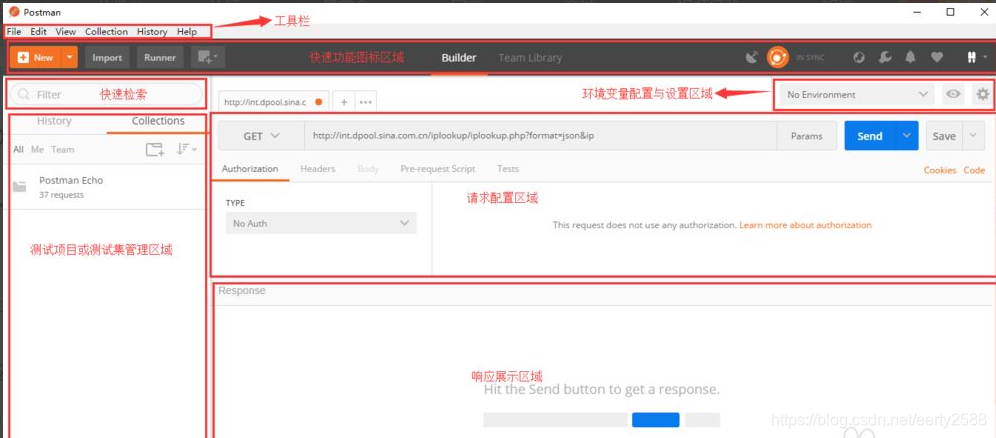
Task: Open the Code link
Action: (974, 170)
